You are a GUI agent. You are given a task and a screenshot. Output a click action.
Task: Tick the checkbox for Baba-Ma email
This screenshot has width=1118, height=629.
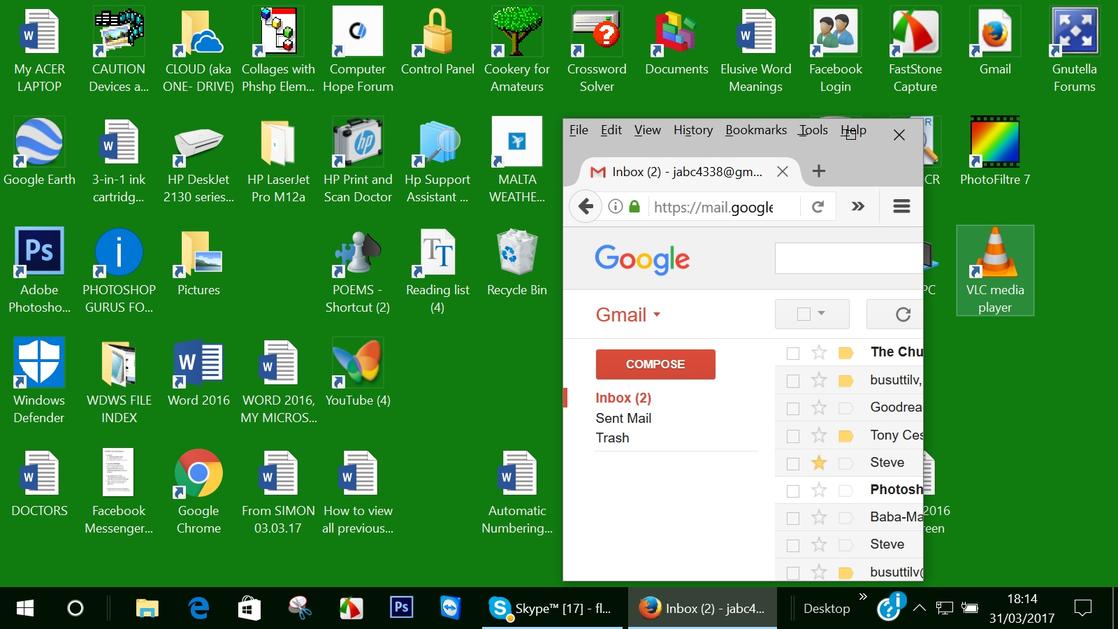point(792,518)
